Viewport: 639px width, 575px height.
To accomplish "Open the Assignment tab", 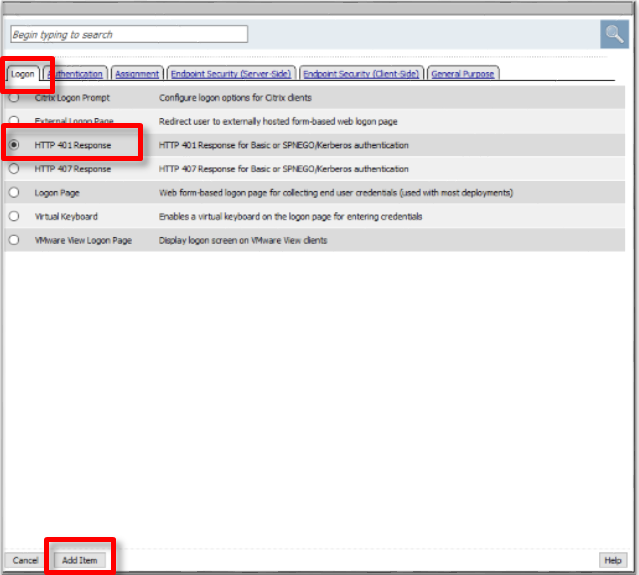I will coord(137,74).
